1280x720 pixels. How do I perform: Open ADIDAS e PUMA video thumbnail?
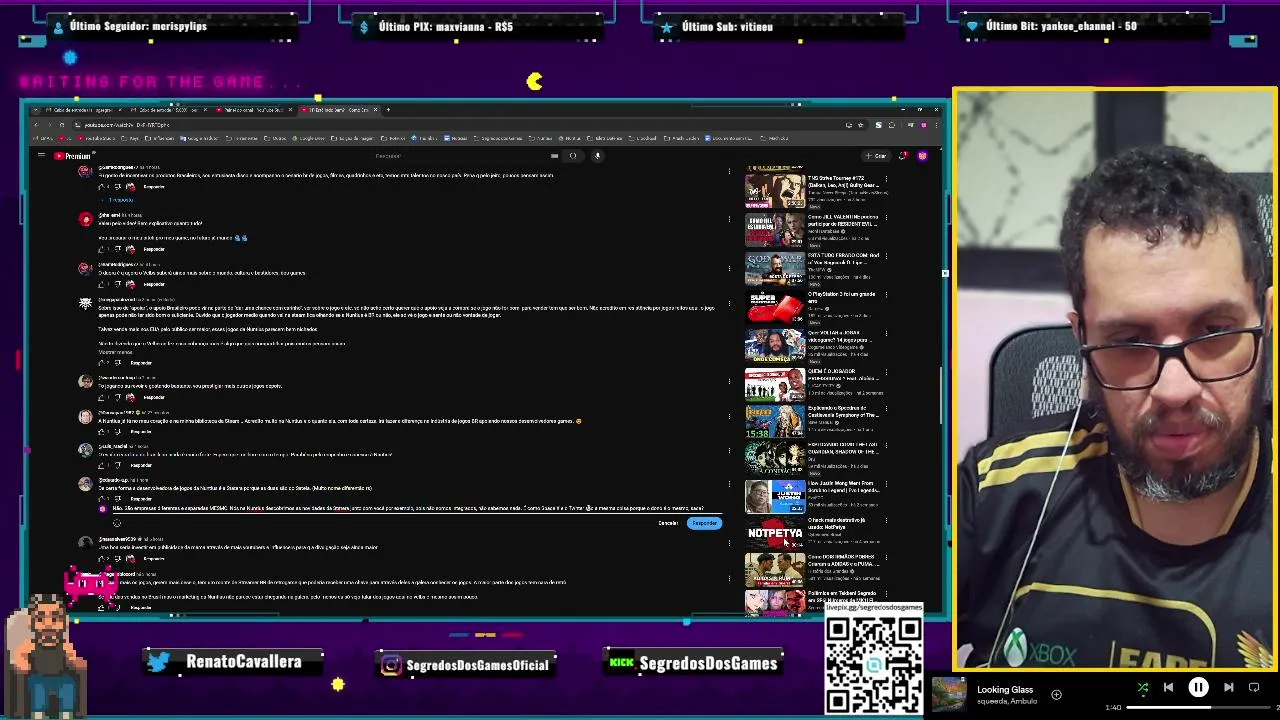pos(774,571)
